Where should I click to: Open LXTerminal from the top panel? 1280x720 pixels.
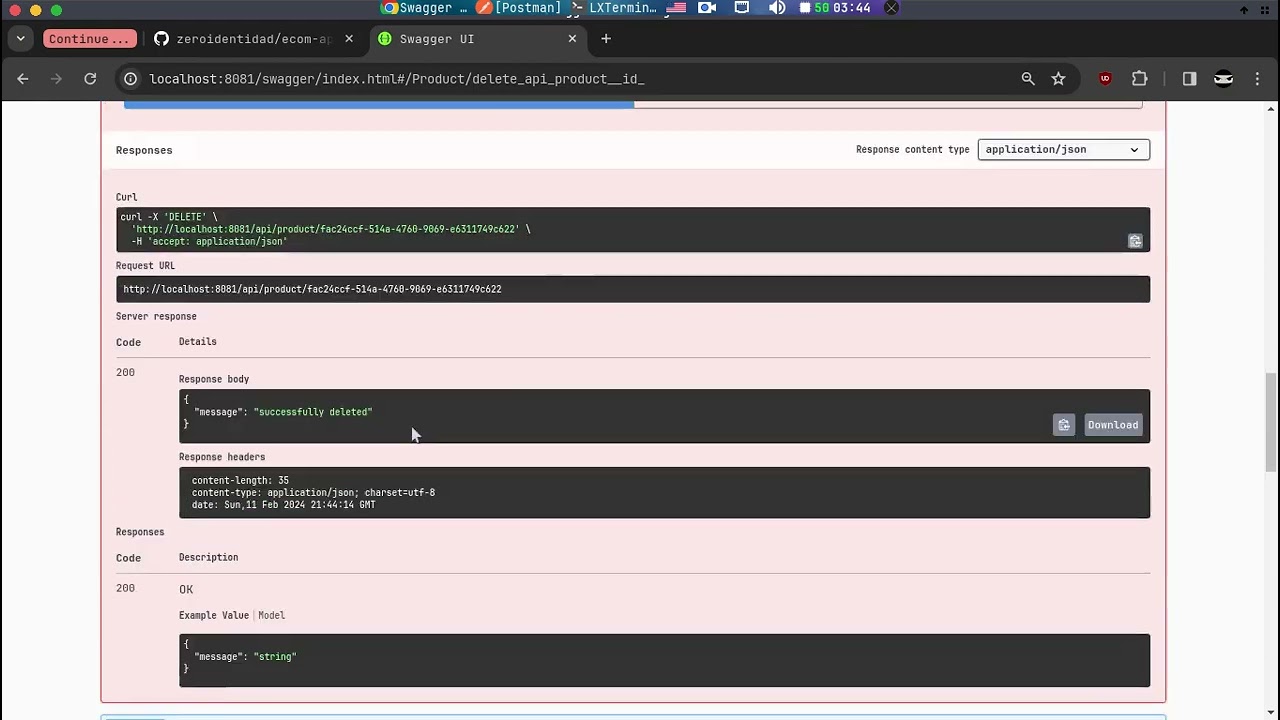click(x=615, y=8)
